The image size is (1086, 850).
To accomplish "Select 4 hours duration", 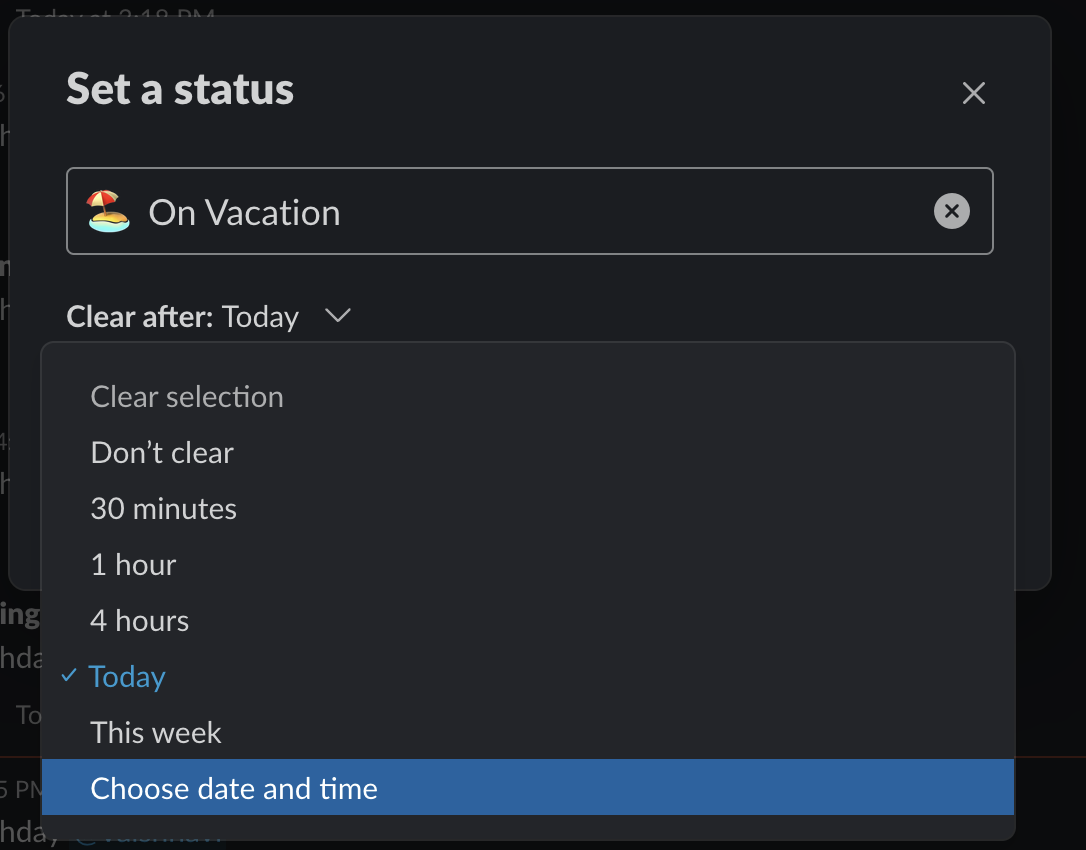I will coord(528,621).
